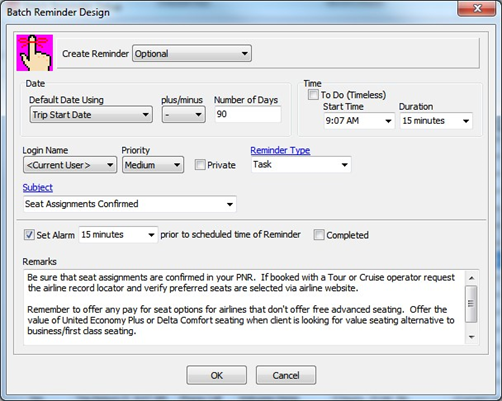The image size is (502, 401).
Task: Enable the To Do (Timeless) checkbox
Action: (313, 95)
